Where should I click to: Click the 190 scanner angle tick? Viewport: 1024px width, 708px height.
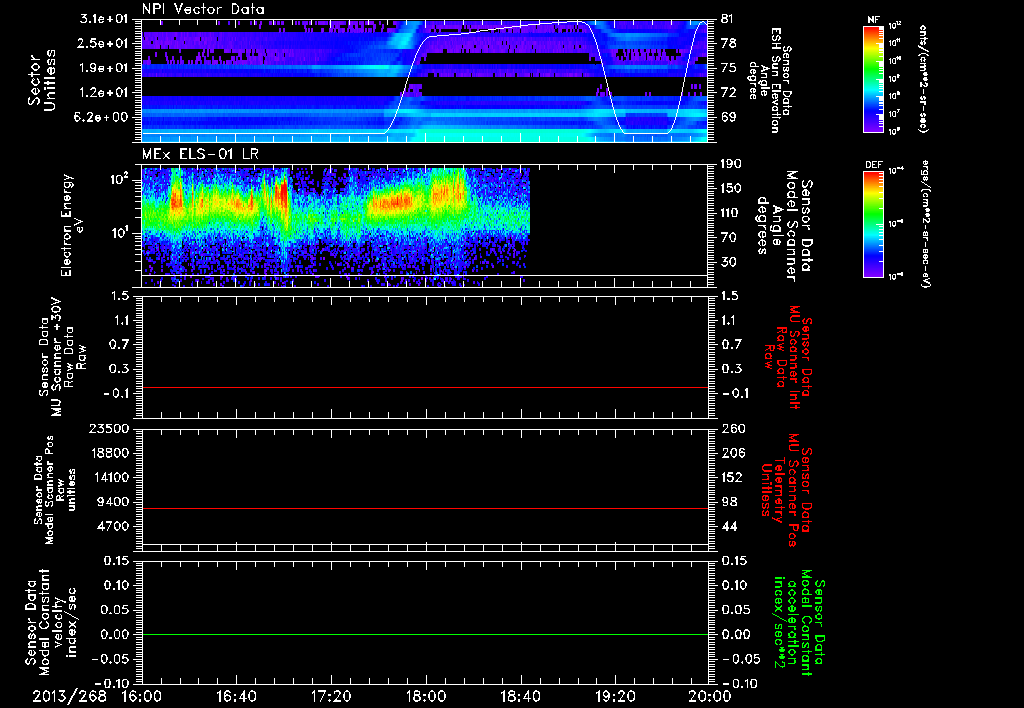tap(731, 164)
